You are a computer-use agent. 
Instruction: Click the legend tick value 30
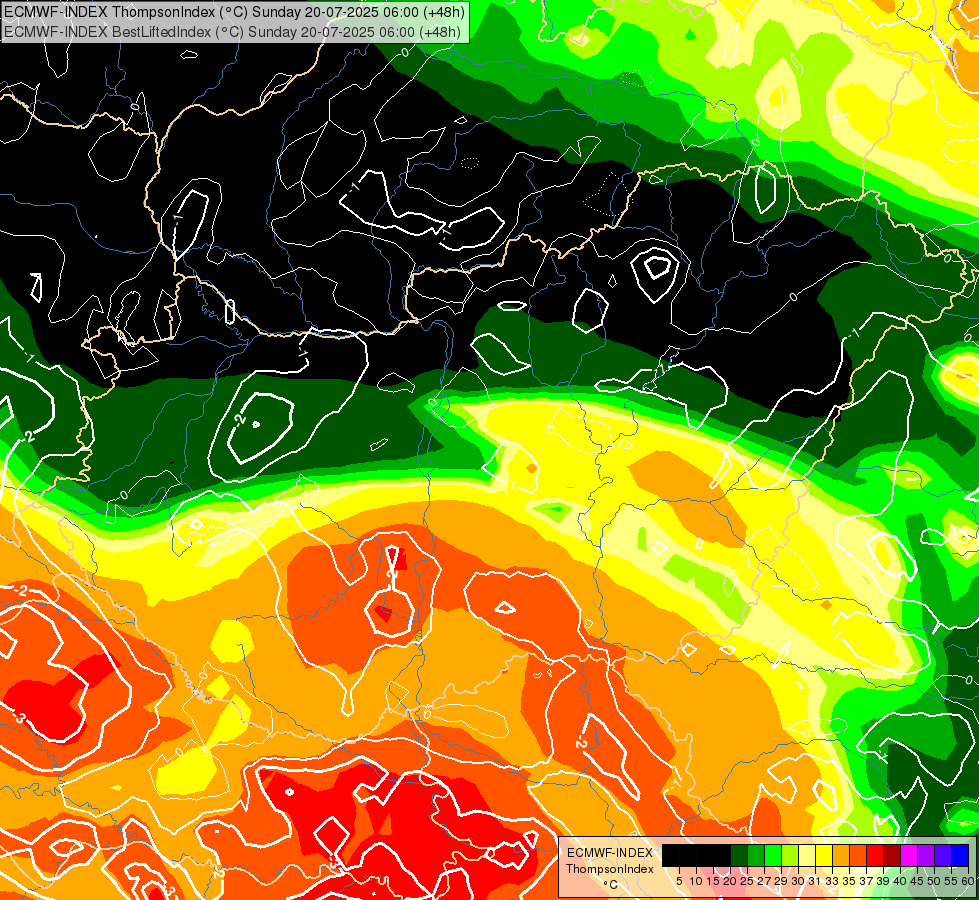(x=798, y=881)
